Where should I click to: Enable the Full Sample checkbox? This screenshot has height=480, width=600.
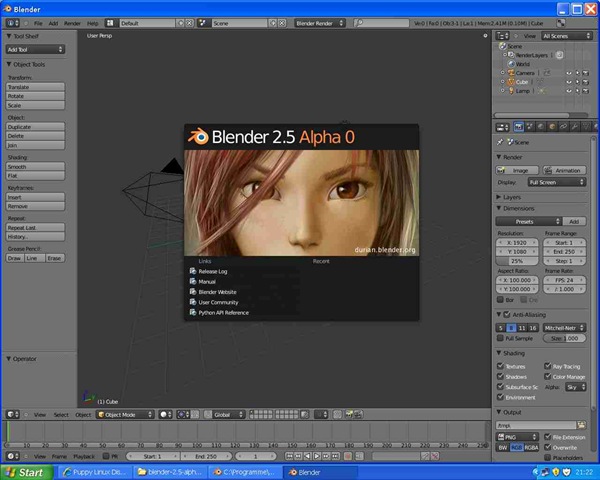click(502, 339)
